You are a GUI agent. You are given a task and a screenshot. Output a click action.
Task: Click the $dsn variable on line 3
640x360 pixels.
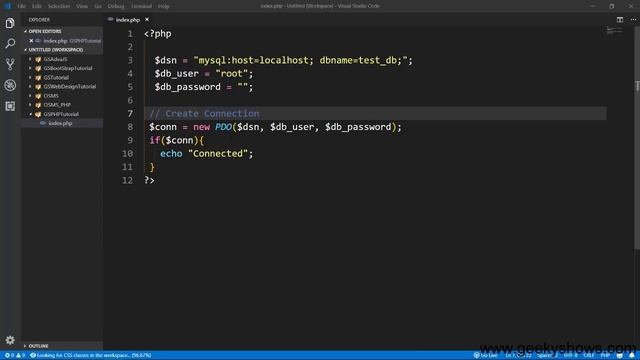165,60
